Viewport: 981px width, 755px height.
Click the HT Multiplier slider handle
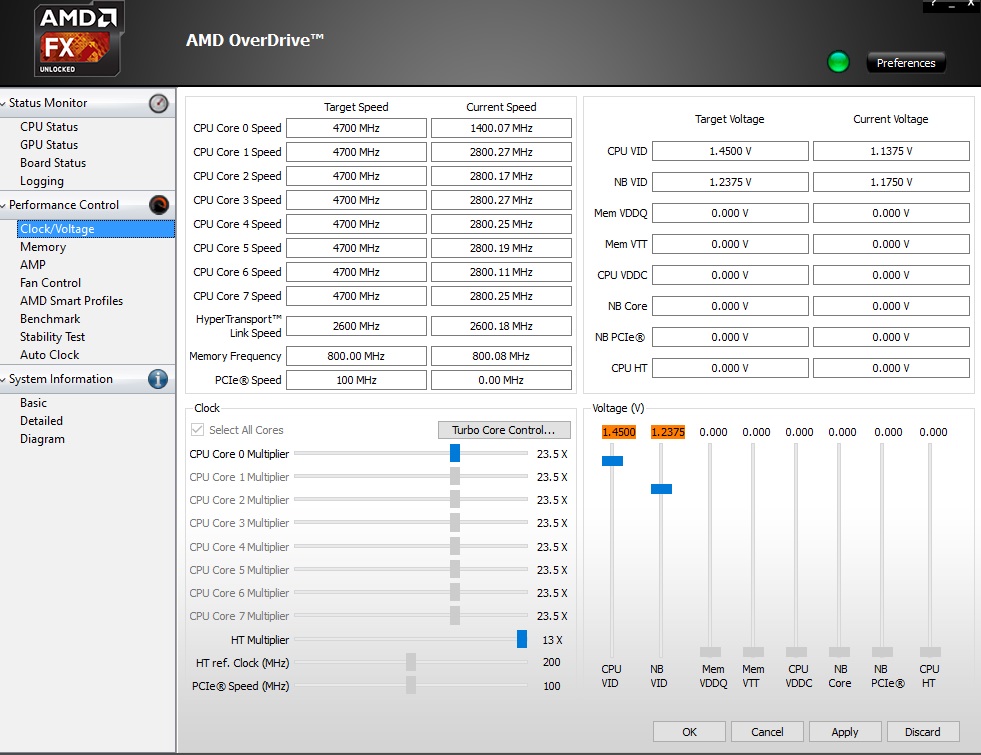[x=522, y=639]
